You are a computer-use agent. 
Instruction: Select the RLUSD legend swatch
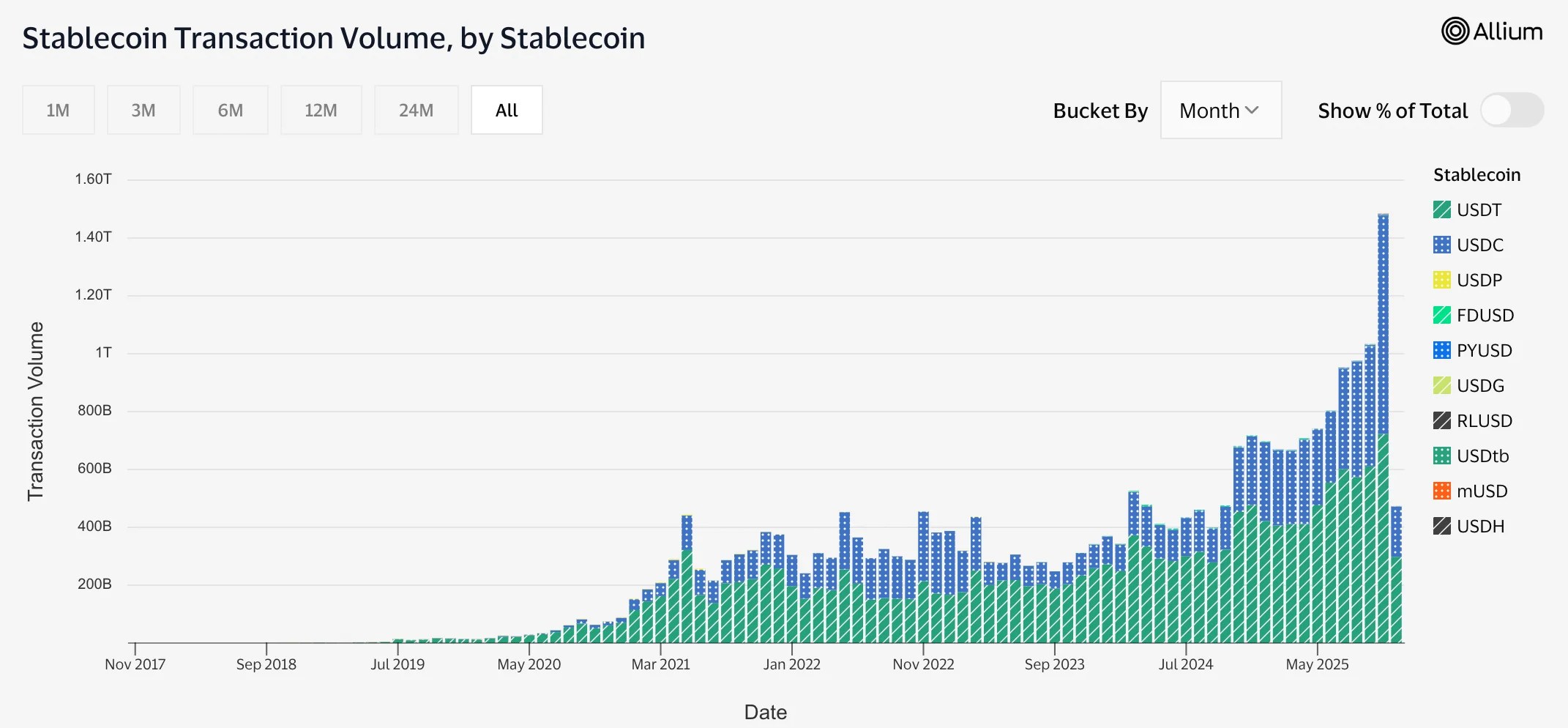coord(1441,420)
